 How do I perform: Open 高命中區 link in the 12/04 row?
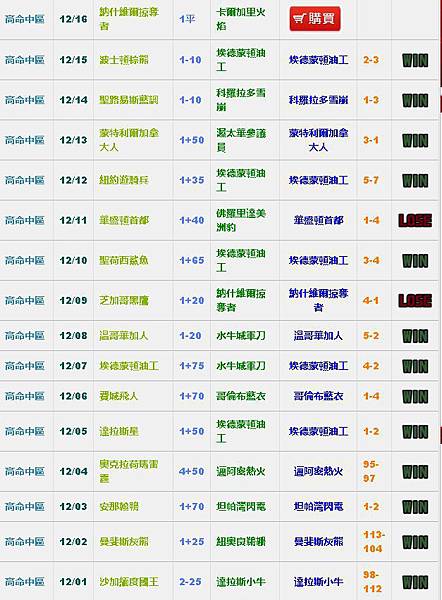[24, 471]
